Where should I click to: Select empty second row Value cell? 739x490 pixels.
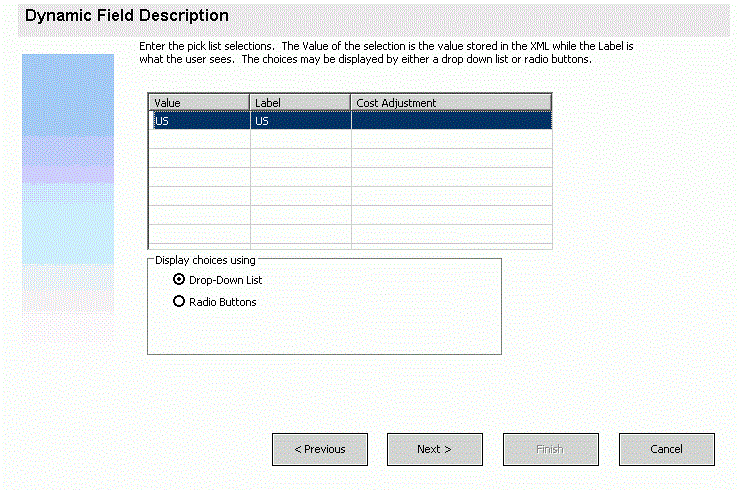tap(199, 139)
